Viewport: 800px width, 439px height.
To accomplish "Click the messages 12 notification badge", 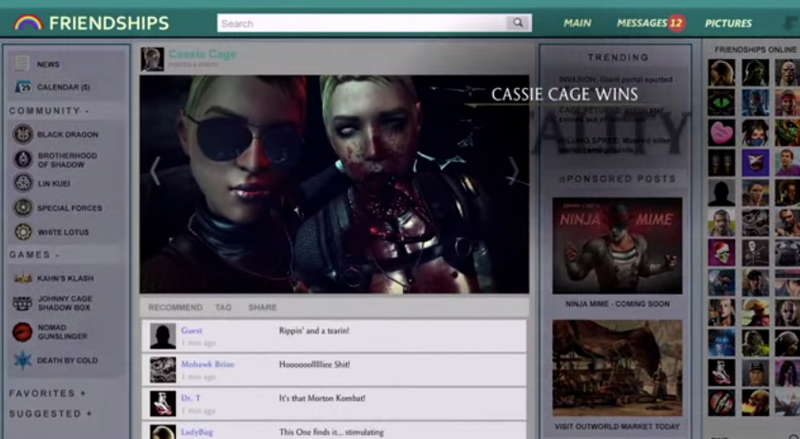I will click(x=677, y=23).
